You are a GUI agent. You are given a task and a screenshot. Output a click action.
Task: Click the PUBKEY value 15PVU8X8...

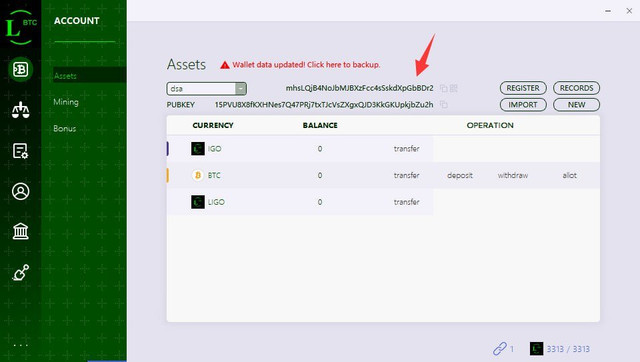[324, 105]
